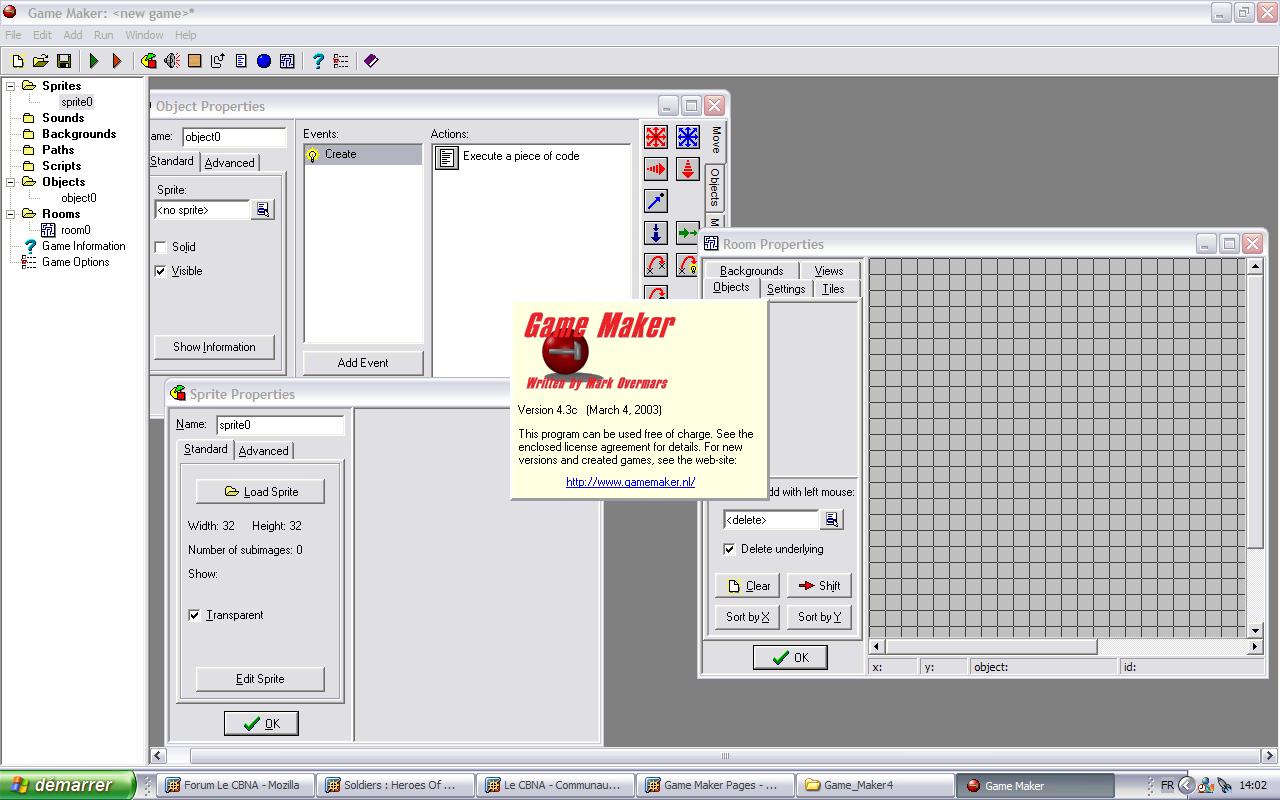Viewport: 1280px width, 800px height.
Task: Collapse the Sprites tree folder
Action: pyautogui.click(x=11, y=86)
